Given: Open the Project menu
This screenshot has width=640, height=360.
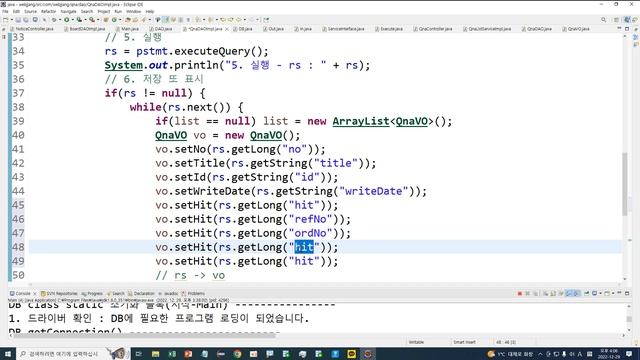Looking at the screenshot, I should coord(104,11).
